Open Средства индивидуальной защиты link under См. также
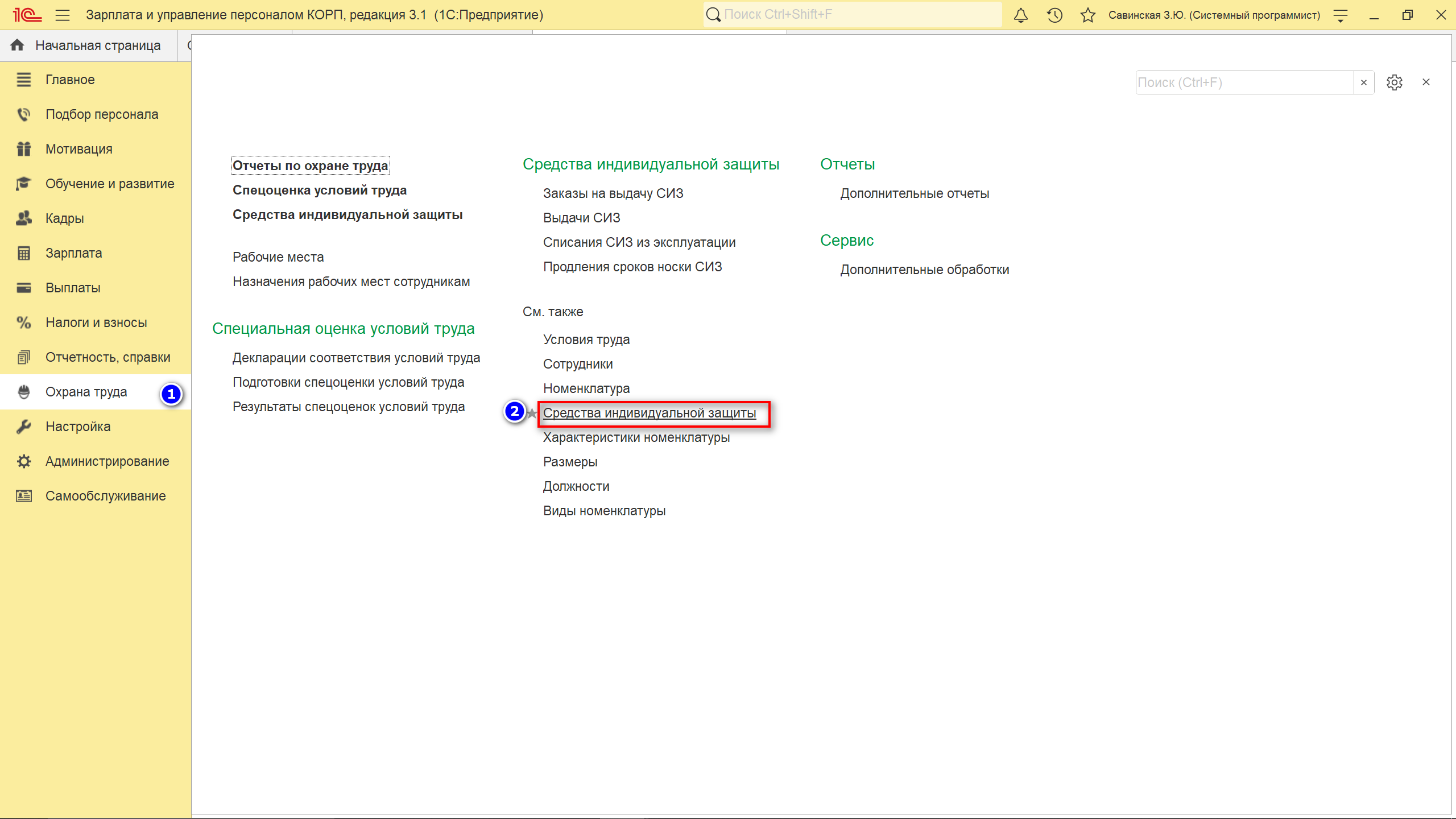 pos(649,413)
